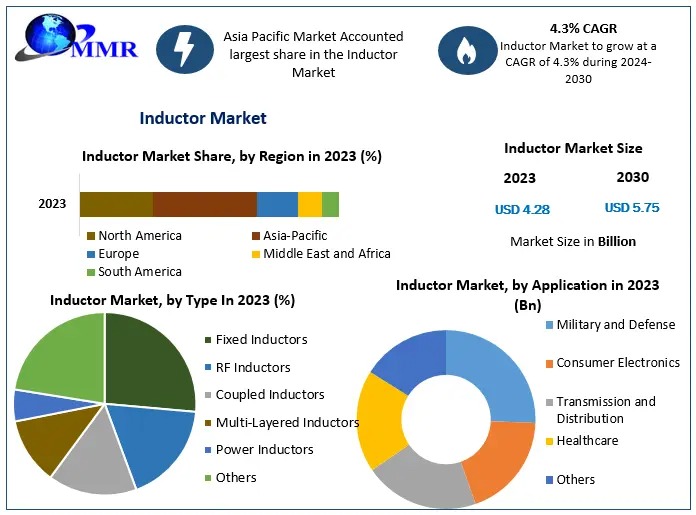Click the flame circle icon

click(x=465, y=51)
